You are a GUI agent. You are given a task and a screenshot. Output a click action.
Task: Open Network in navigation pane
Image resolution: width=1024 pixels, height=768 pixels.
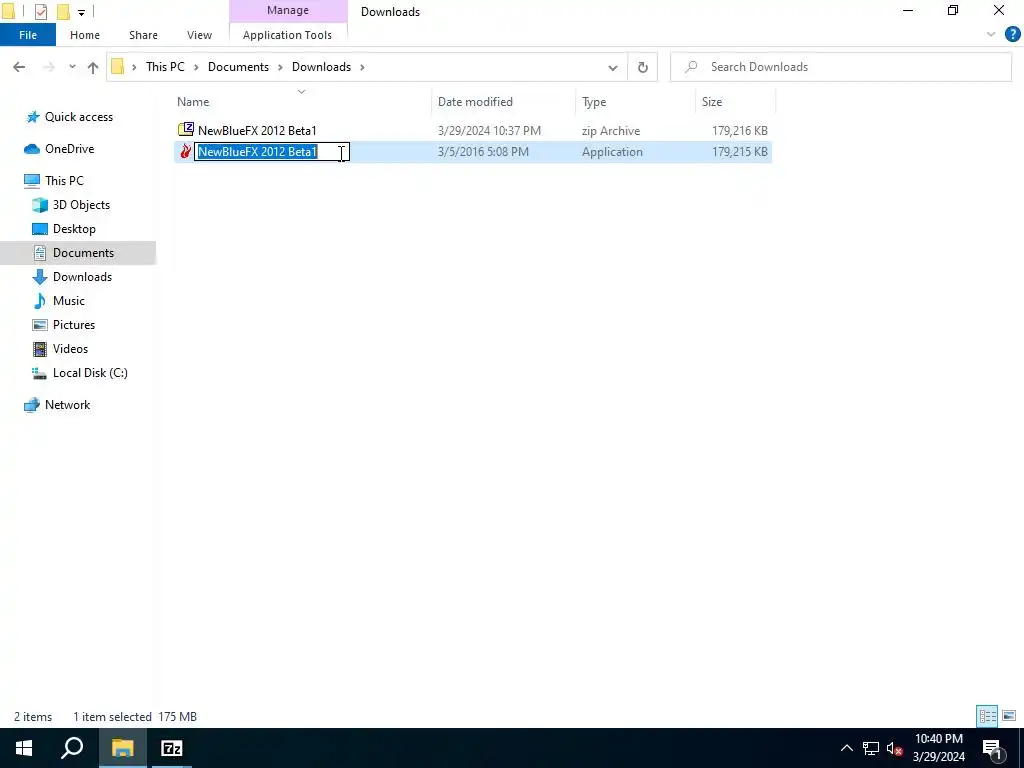point(67,405)
